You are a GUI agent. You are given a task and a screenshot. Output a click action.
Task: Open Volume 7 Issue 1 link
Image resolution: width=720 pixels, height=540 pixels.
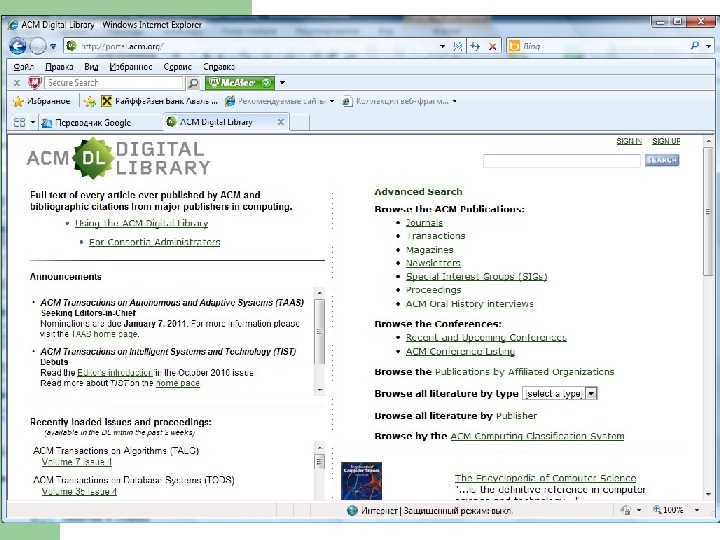tap(77, 462)
